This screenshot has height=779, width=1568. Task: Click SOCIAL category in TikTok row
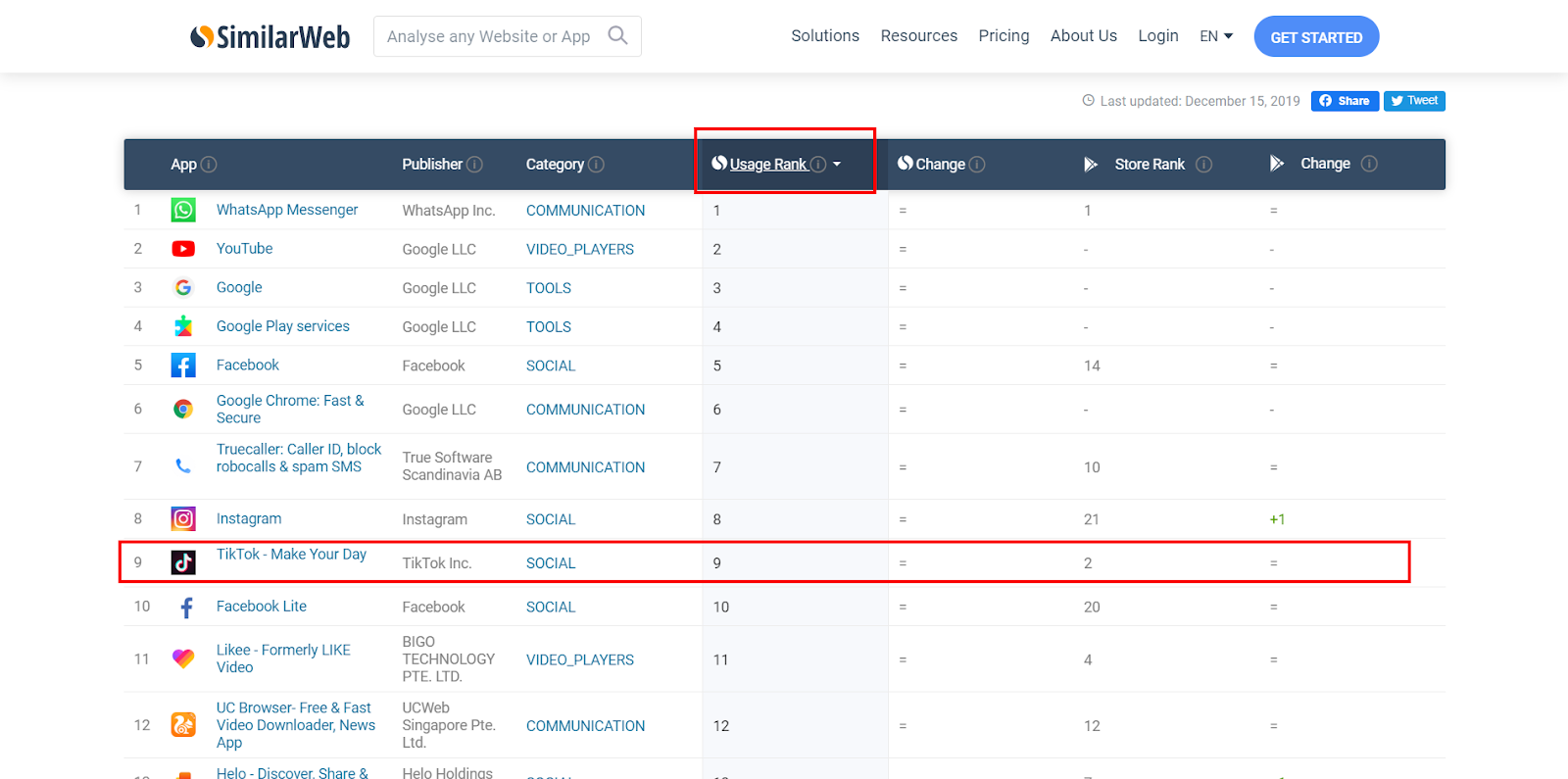pyautogui.click(x=551, y=563)
